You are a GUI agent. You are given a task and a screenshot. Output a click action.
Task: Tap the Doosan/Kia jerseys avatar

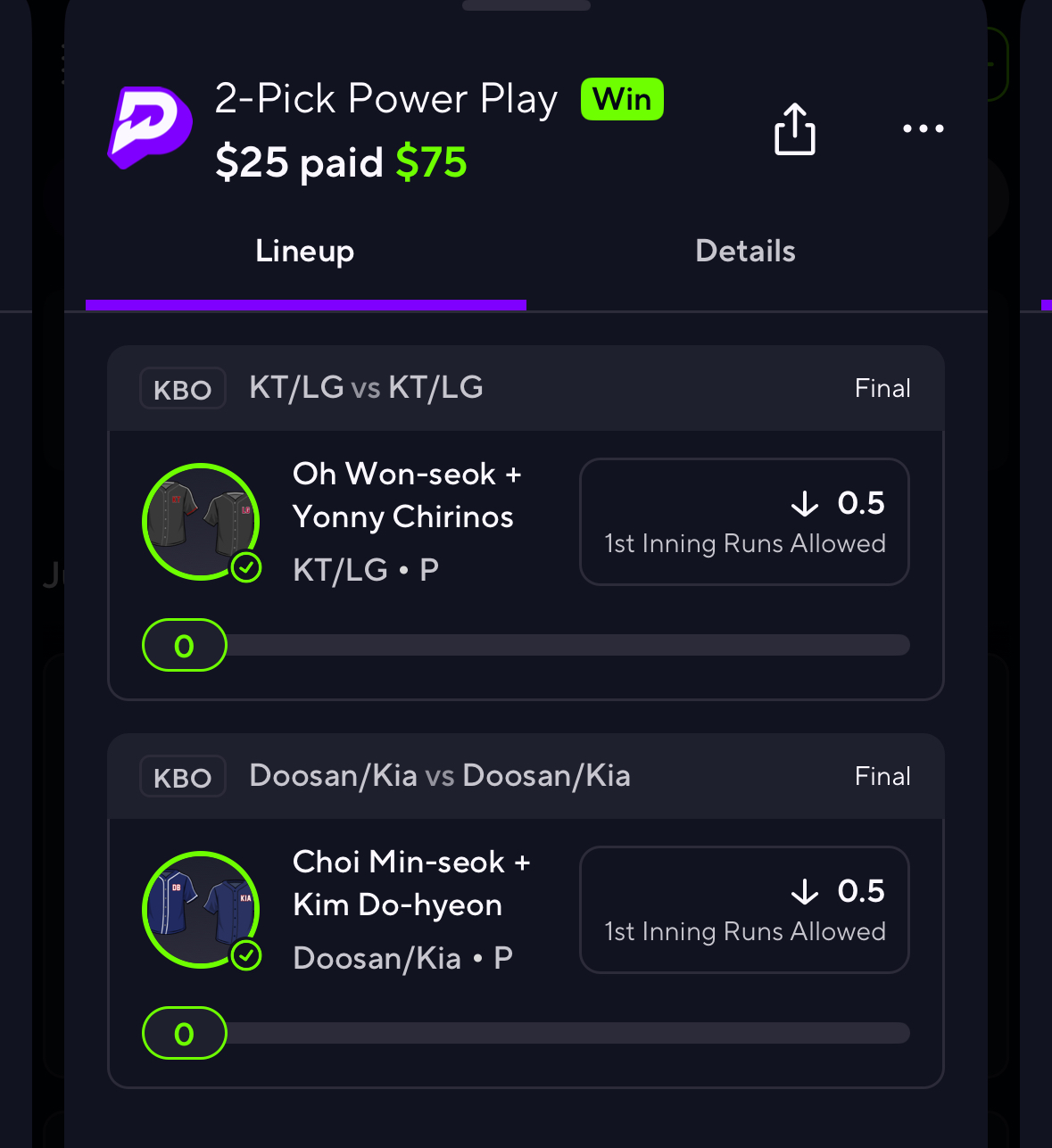(201, 910)
